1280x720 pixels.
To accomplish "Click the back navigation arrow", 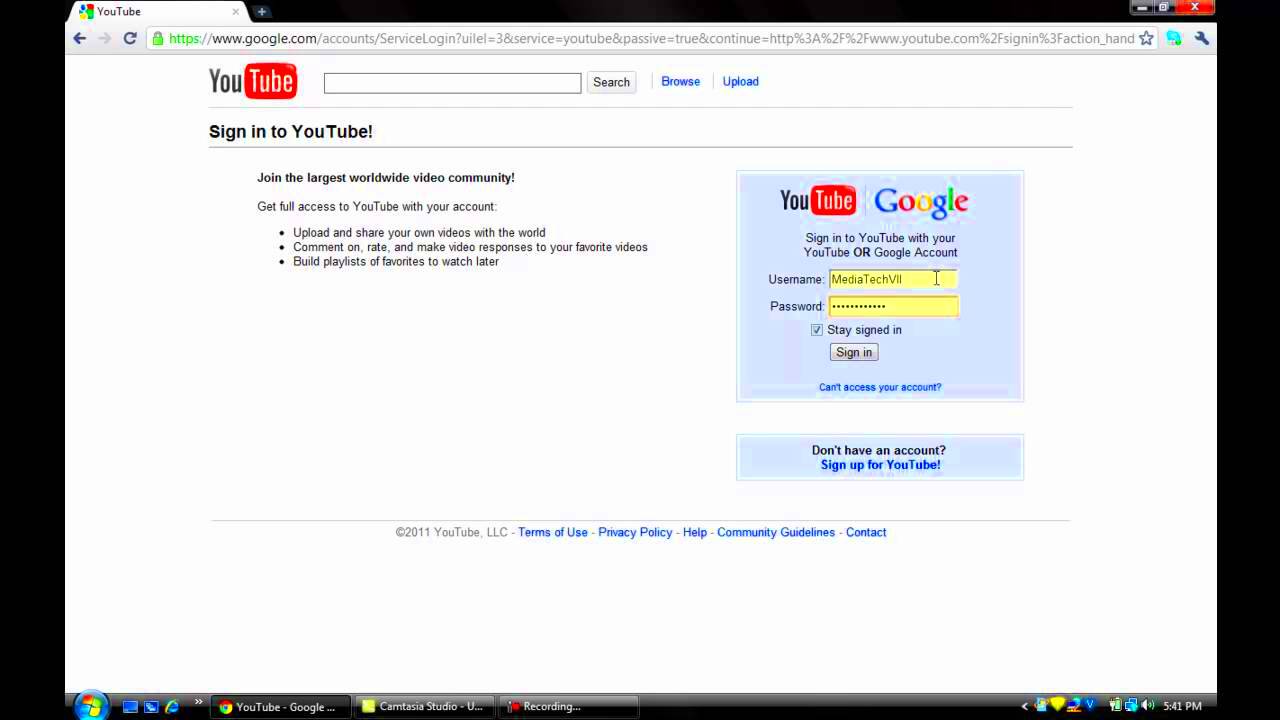I will (x=79, y=38).
